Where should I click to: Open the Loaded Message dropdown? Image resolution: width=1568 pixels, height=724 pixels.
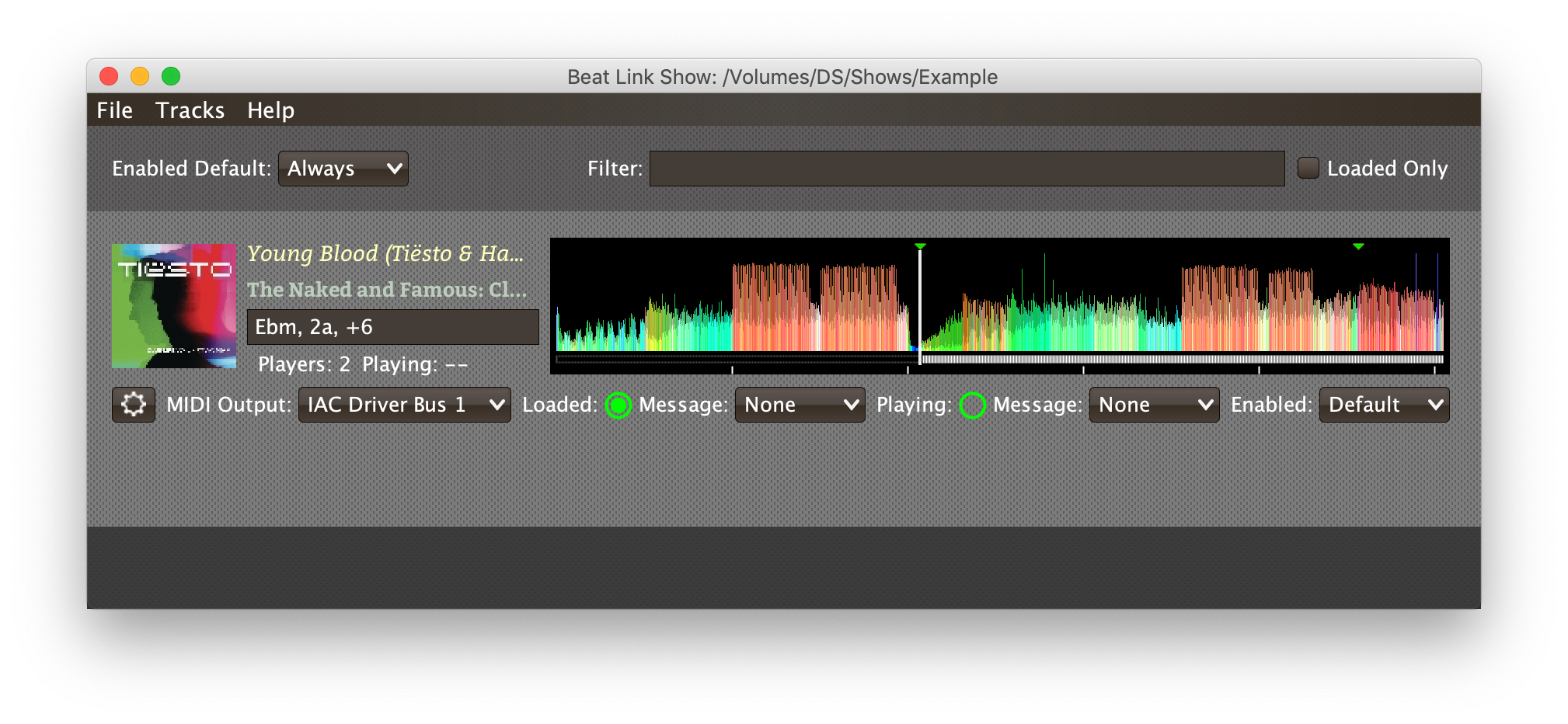(800, 405)
